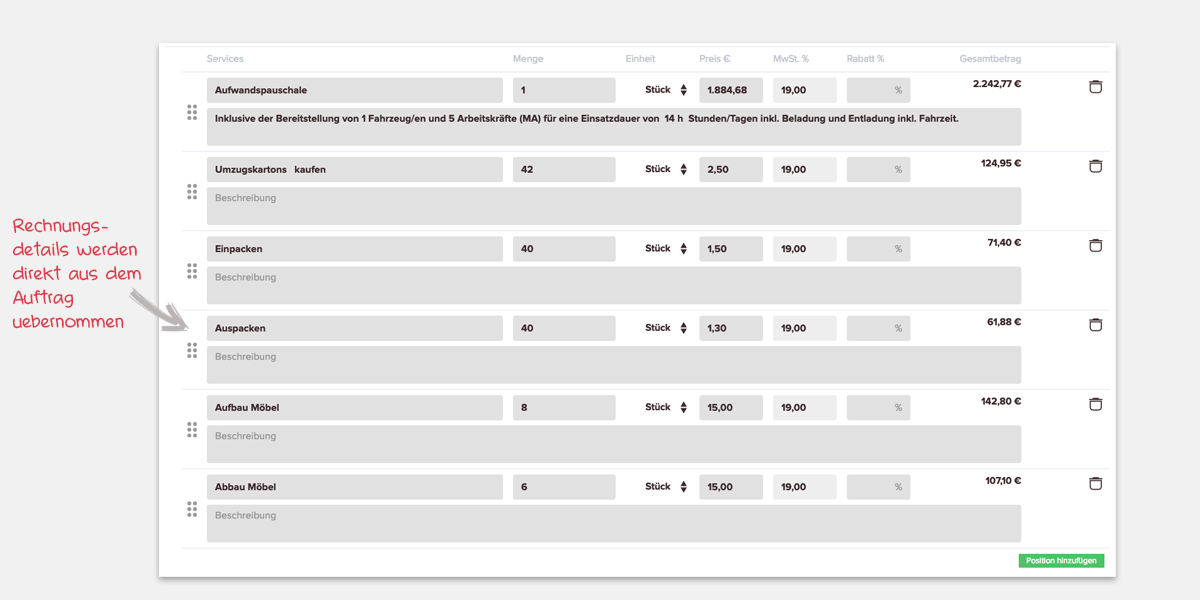Viewport: 1200px width, 600px height.
Task: Open the Einheit dropdown for Aufwandspauschale
Action: pyautogui.click(x=666, y=90)
